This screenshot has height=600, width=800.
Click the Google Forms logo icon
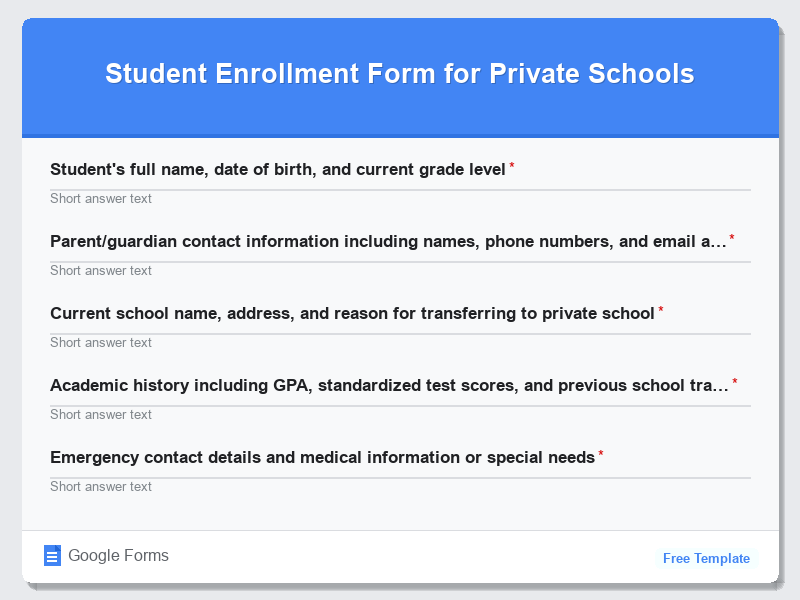[x=52, y=555]
